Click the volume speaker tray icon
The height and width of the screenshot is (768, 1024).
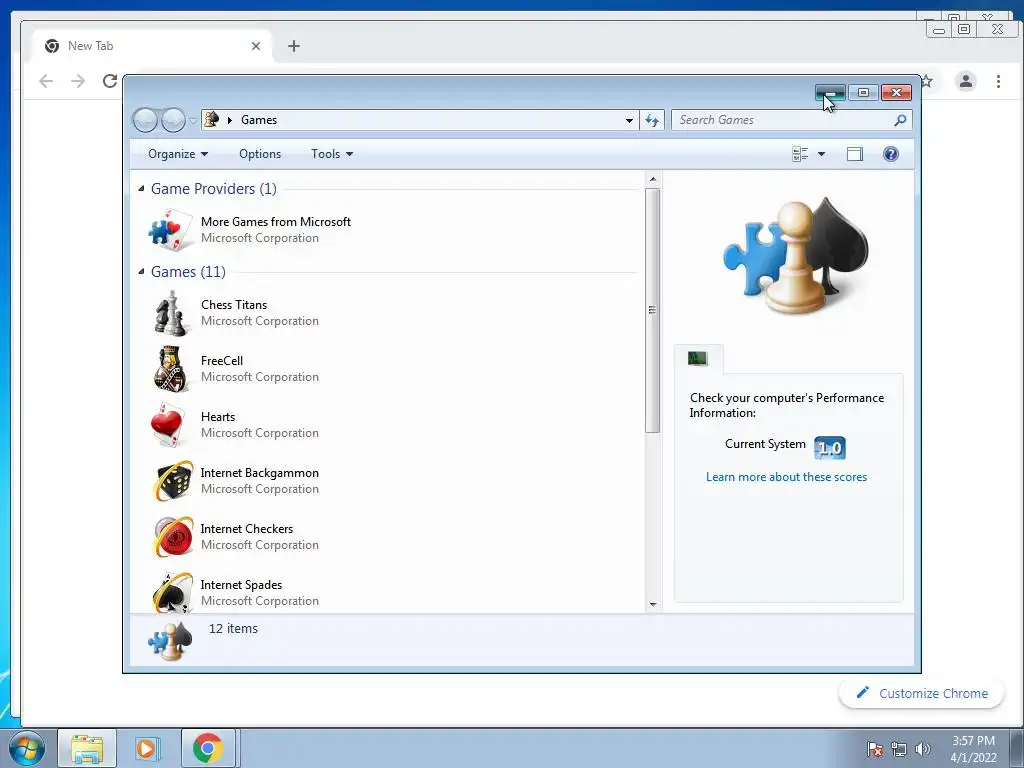[923, 749]
